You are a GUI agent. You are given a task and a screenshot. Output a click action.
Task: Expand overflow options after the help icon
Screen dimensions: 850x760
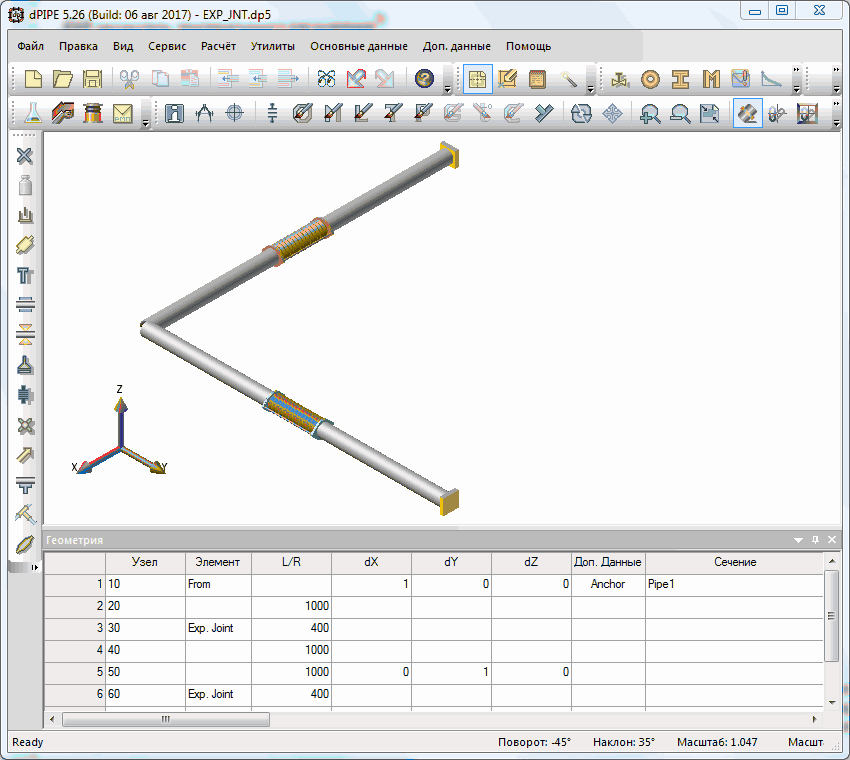(x=448, y=86)
